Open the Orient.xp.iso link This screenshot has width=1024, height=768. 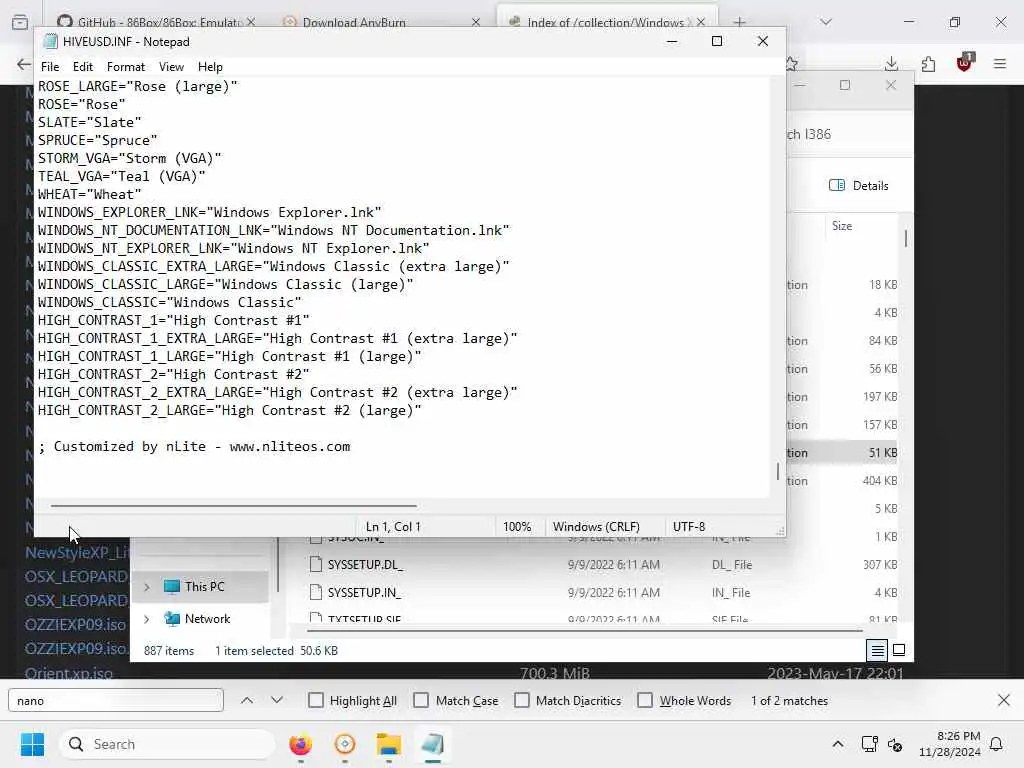(69, 673)
